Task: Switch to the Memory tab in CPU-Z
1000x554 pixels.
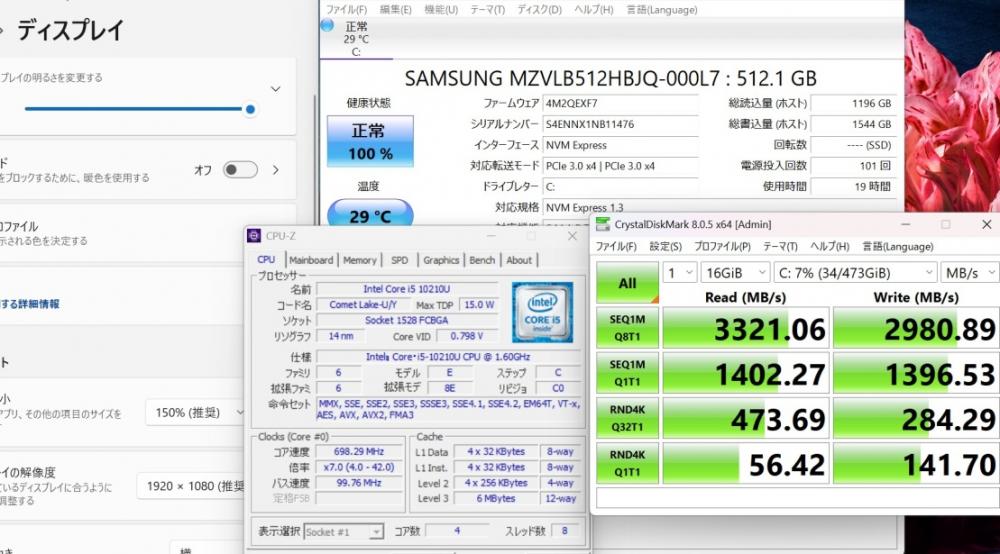Action: pos(360,260)
